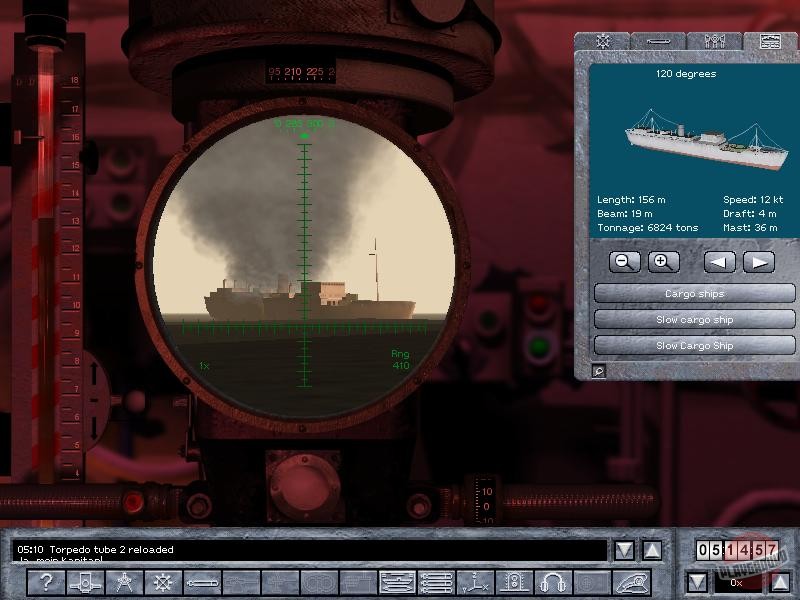This screenshot has height=600, width=800.
Task: Zoom in the ship model view
Action: (x=663, y=262)
